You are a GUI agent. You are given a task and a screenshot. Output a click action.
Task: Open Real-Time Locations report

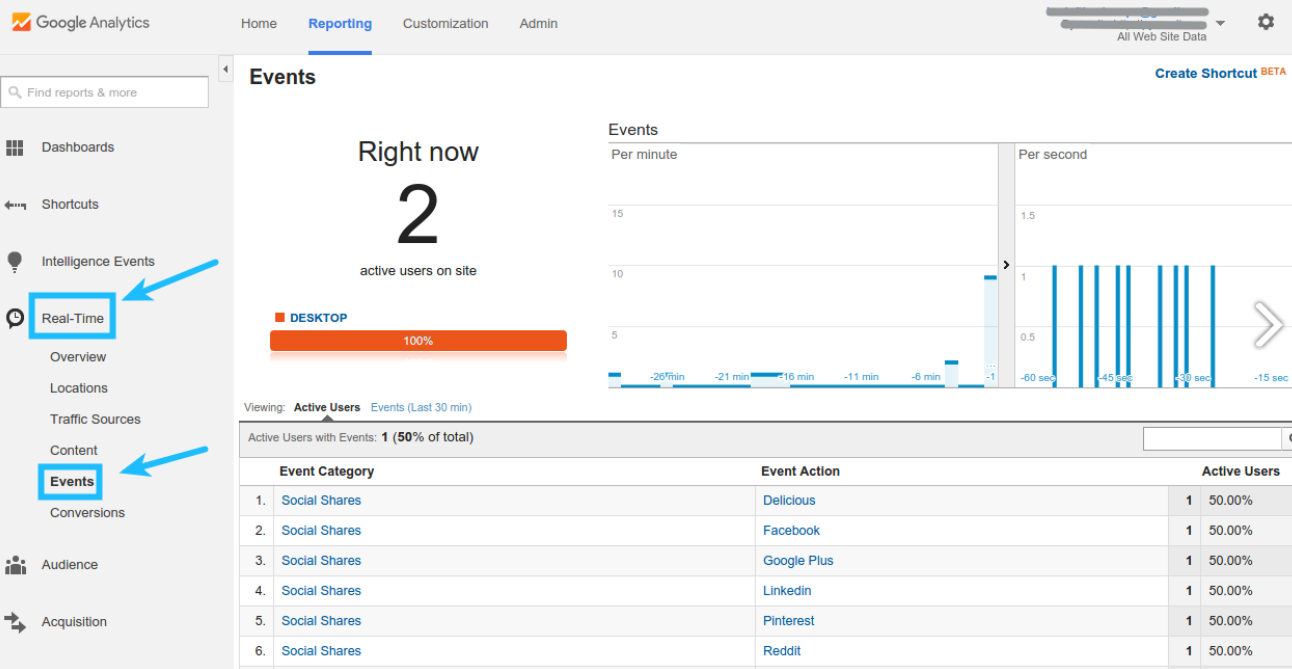pos(79,388)
